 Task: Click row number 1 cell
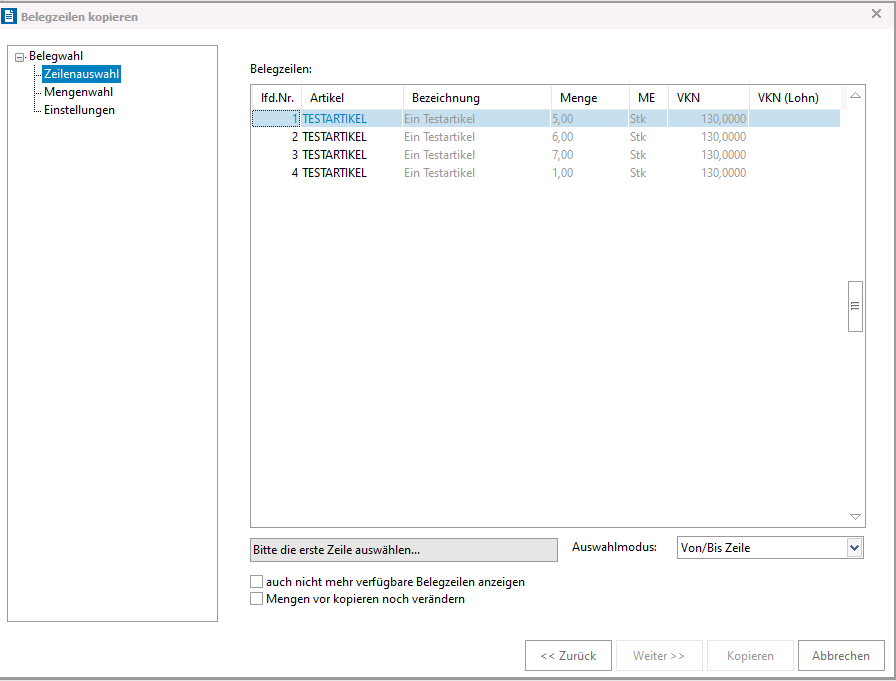tap(276, 119)
